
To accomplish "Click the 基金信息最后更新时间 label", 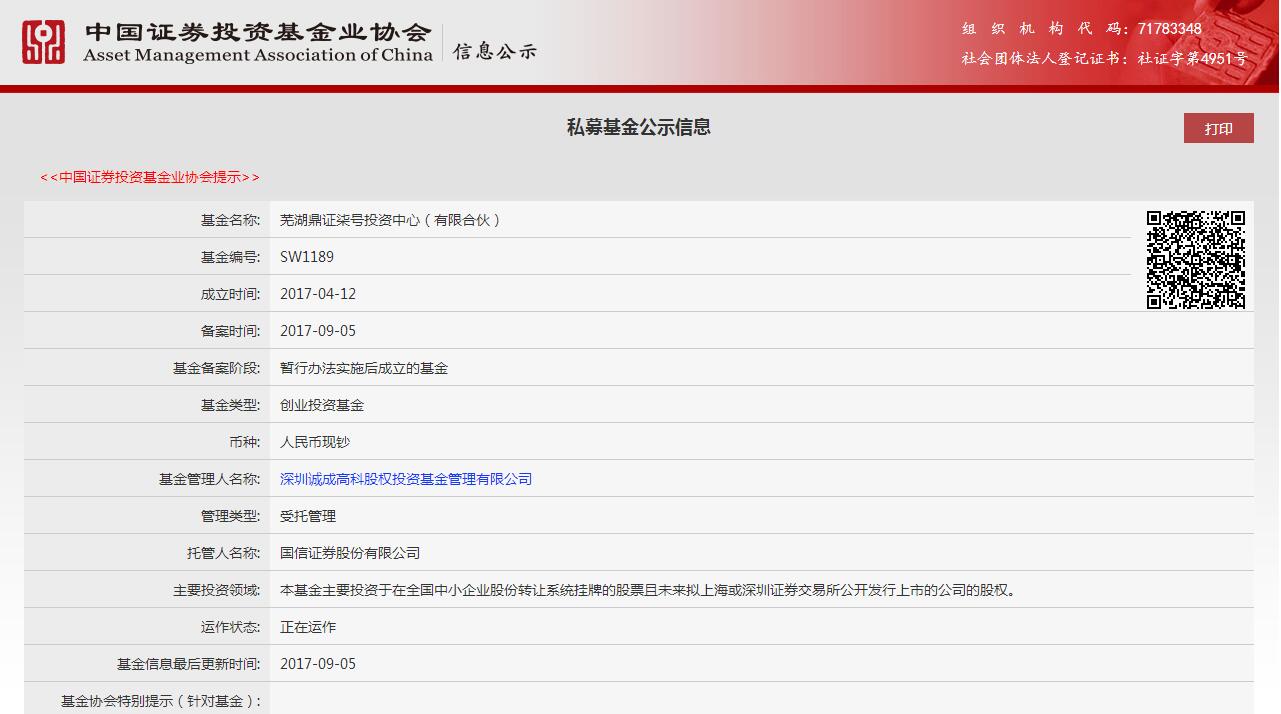I will pos(188,664).
